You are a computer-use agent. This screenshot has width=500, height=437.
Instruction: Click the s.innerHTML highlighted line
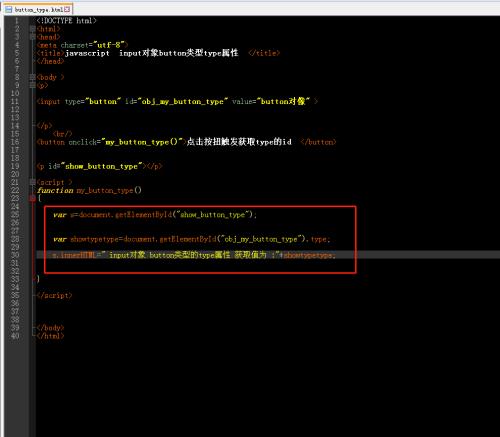point(194,255)
